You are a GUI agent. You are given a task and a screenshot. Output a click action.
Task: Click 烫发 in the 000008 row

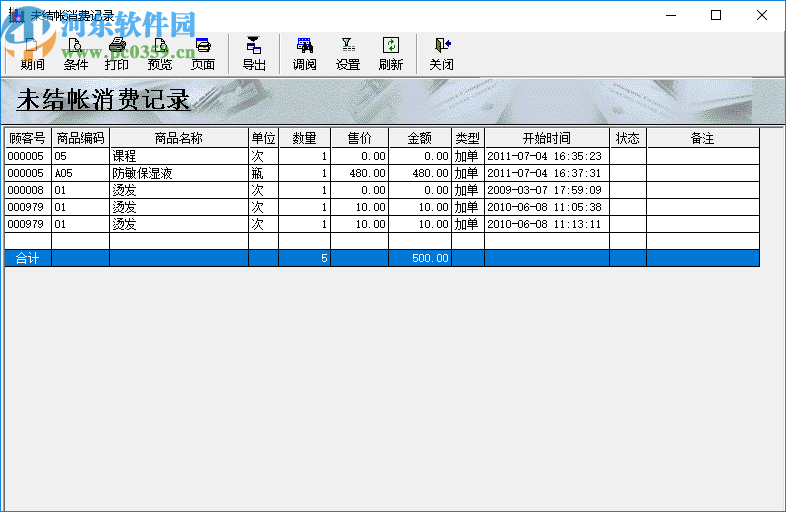coord(179,190)
